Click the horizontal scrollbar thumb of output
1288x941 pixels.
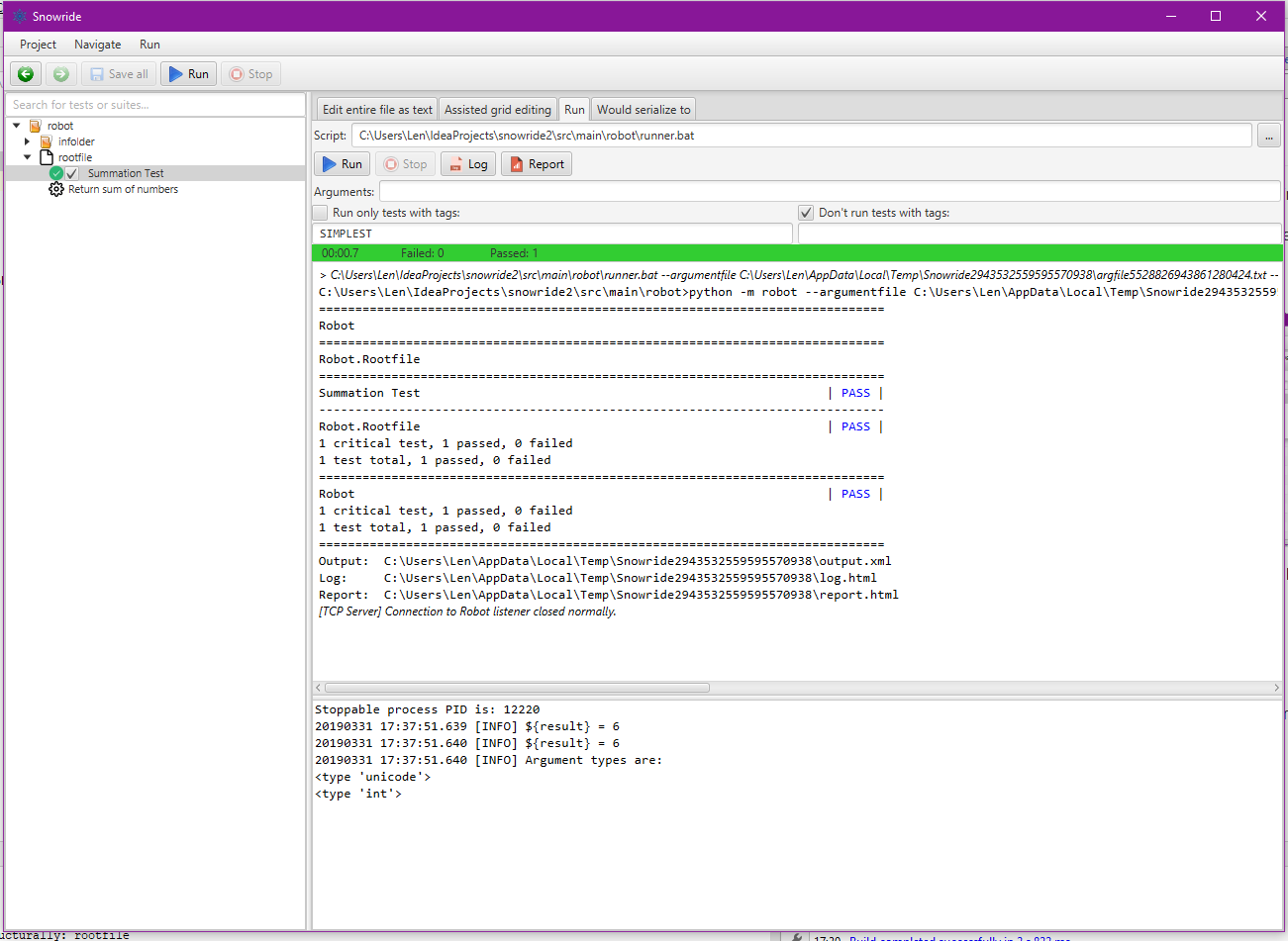[x=517, y=688]
